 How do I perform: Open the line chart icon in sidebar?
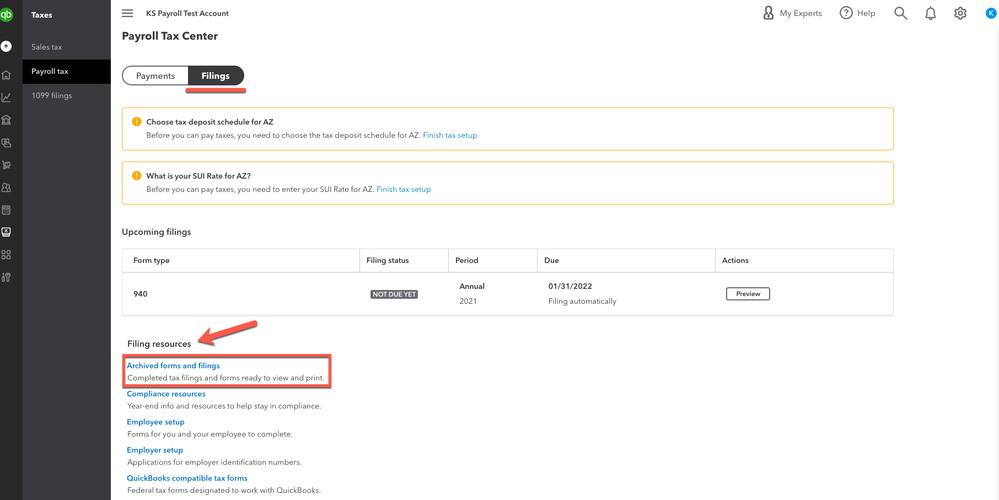tap(6, 97)
